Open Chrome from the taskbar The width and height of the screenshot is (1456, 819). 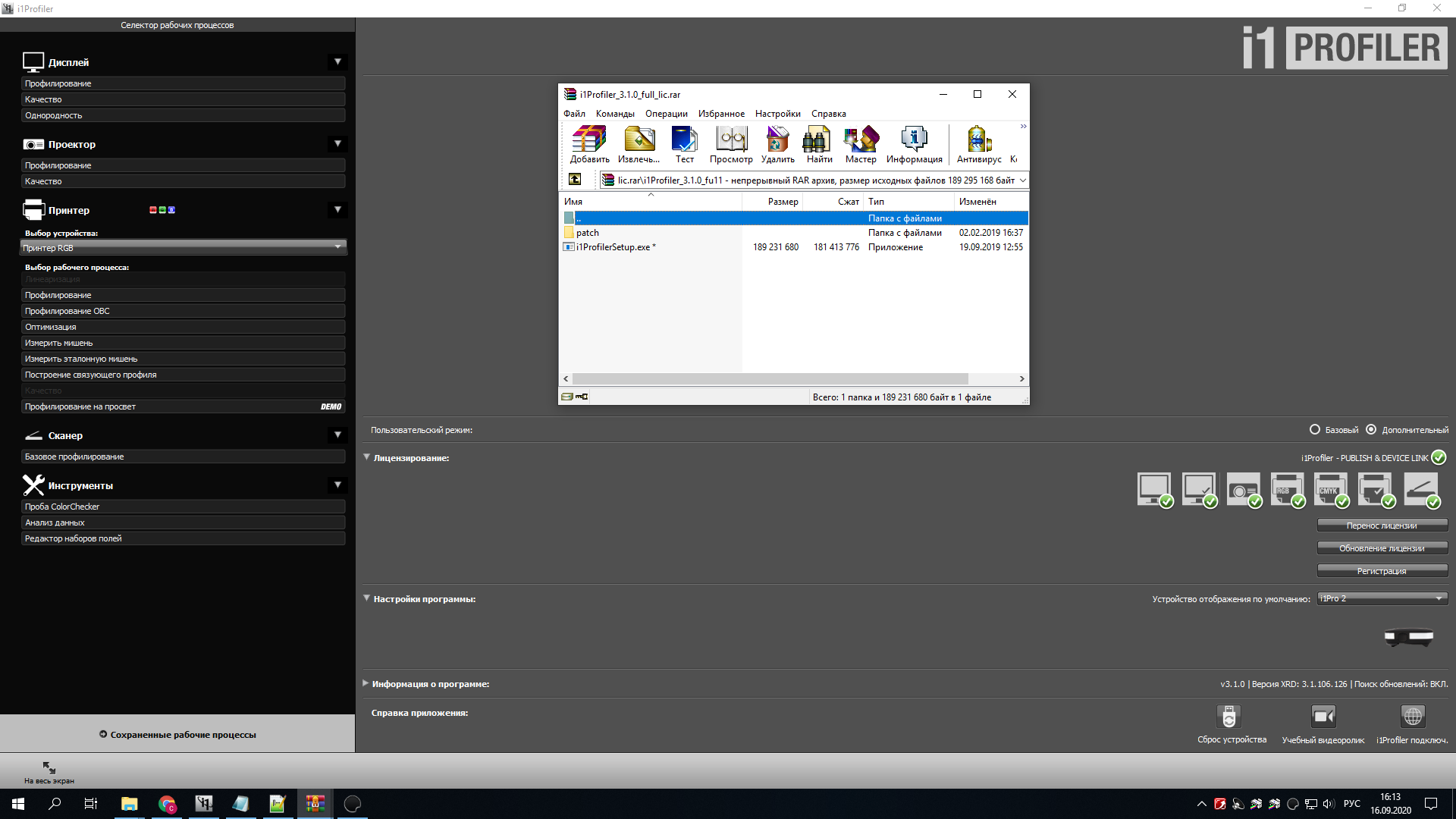click(167, 804)
